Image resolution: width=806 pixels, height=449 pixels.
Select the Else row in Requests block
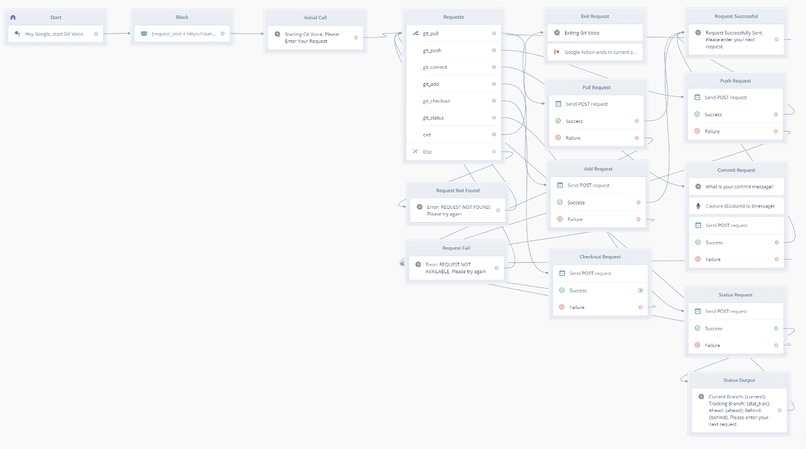tap(453, 151)
